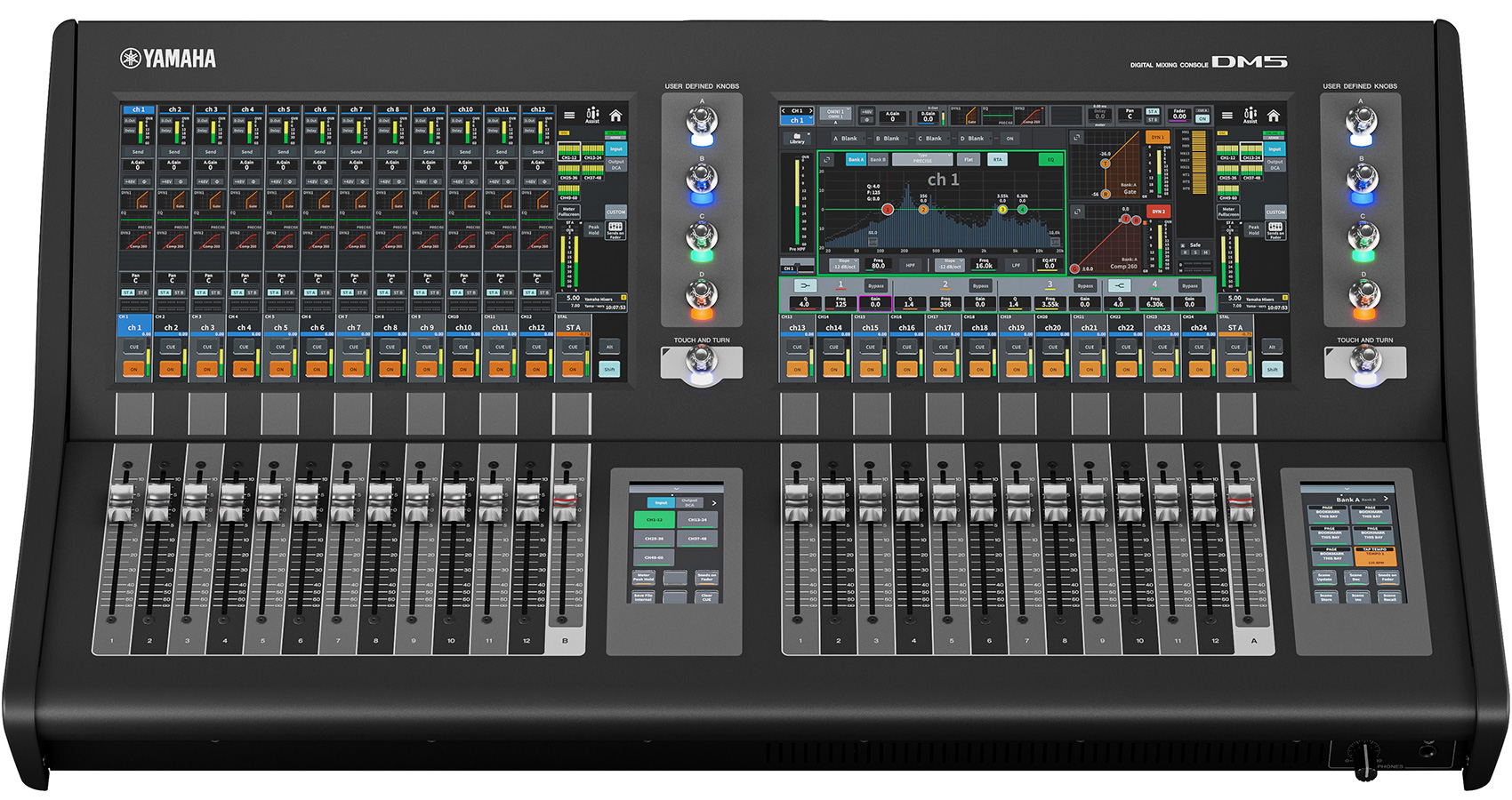This screenshot has width=1512, height=800.
Task: Toggle EQ band 3 Bypass
Action: pos(1085,285)
